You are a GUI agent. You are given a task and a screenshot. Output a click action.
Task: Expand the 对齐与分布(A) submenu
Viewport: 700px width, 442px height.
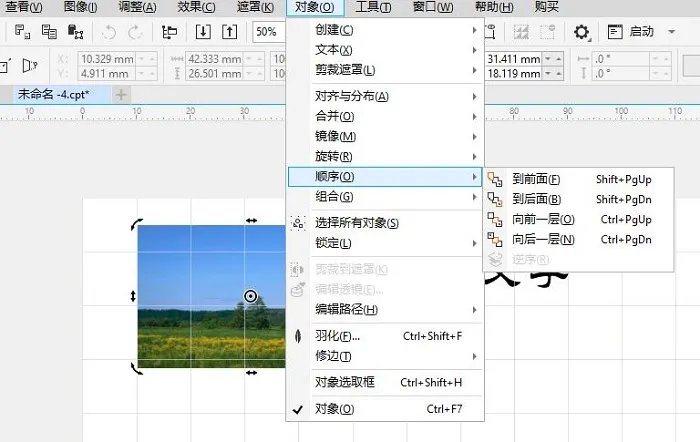click(385, 96)
